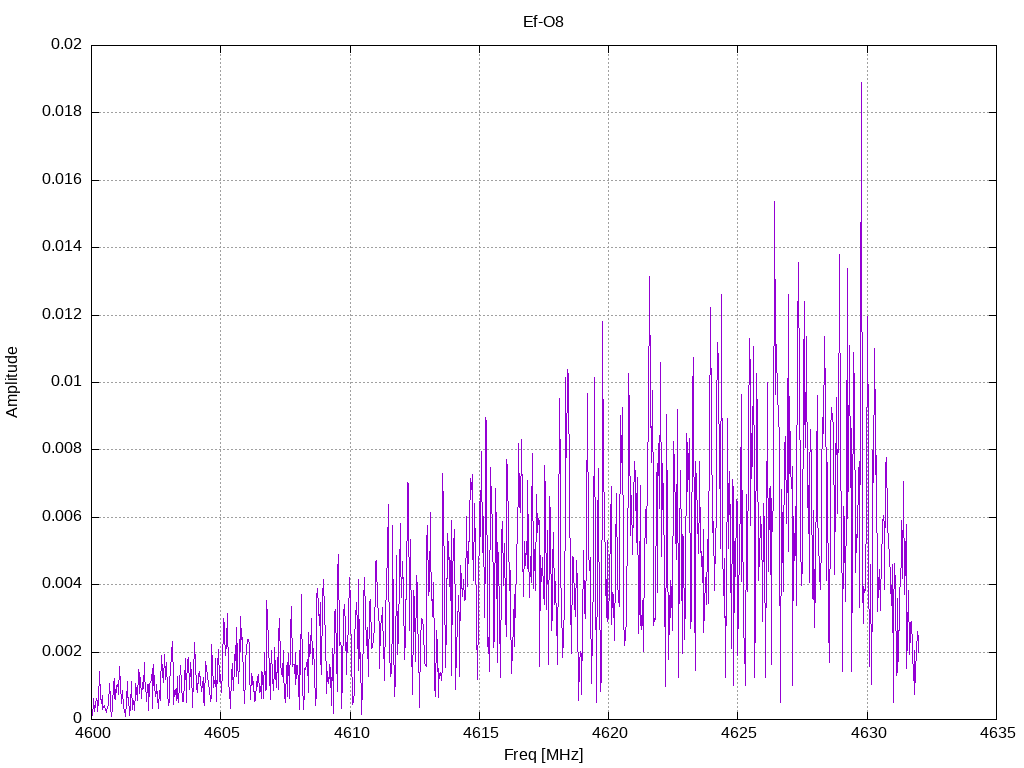Screen dimensions: 1024x768
Task: Click the 4625 x-axis tick label
Action: coord(739,733)
